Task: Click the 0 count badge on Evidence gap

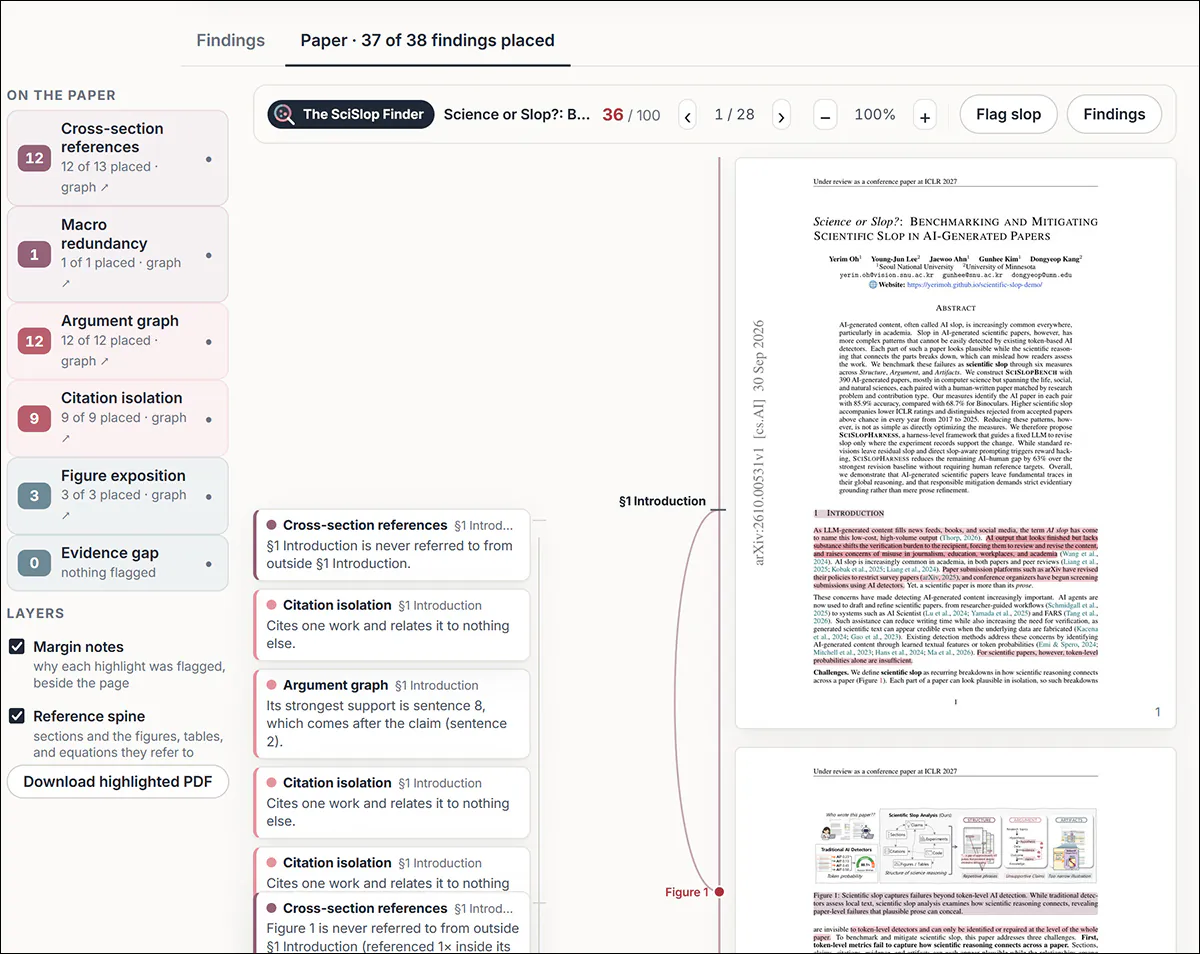Action: [34, 563]
